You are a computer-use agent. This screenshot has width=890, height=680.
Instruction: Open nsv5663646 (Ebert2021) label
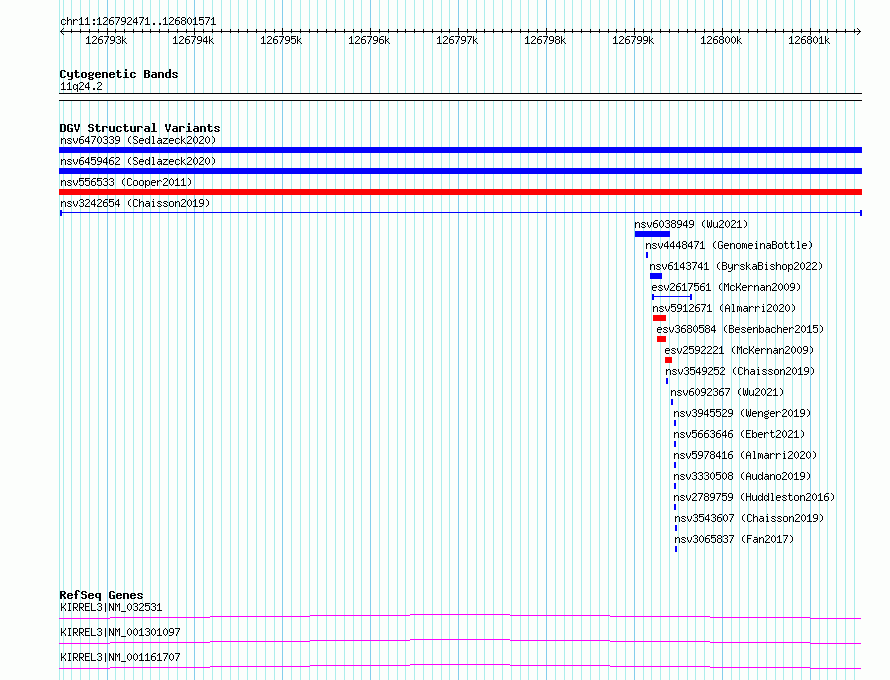[739, 434]
